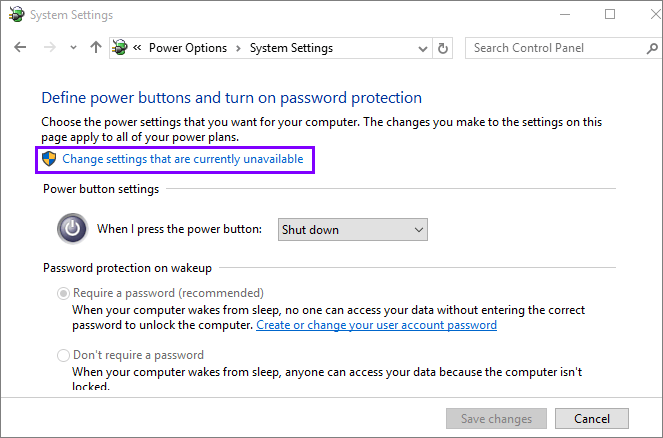
Task: Click the Cancel button
Action: 591,418
